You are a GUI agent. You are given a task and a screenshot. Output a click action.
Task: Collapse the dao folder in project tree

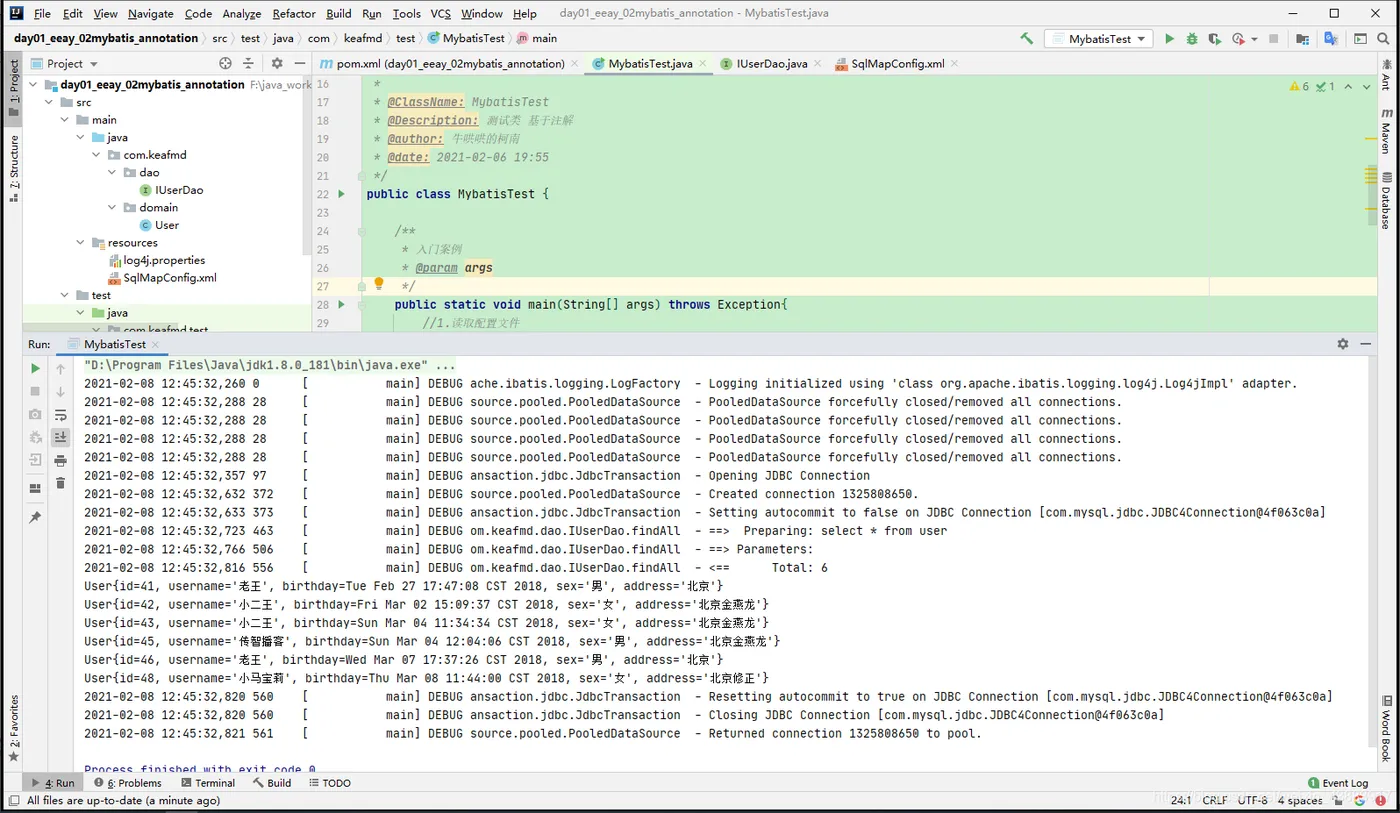[x=113, y=173]
